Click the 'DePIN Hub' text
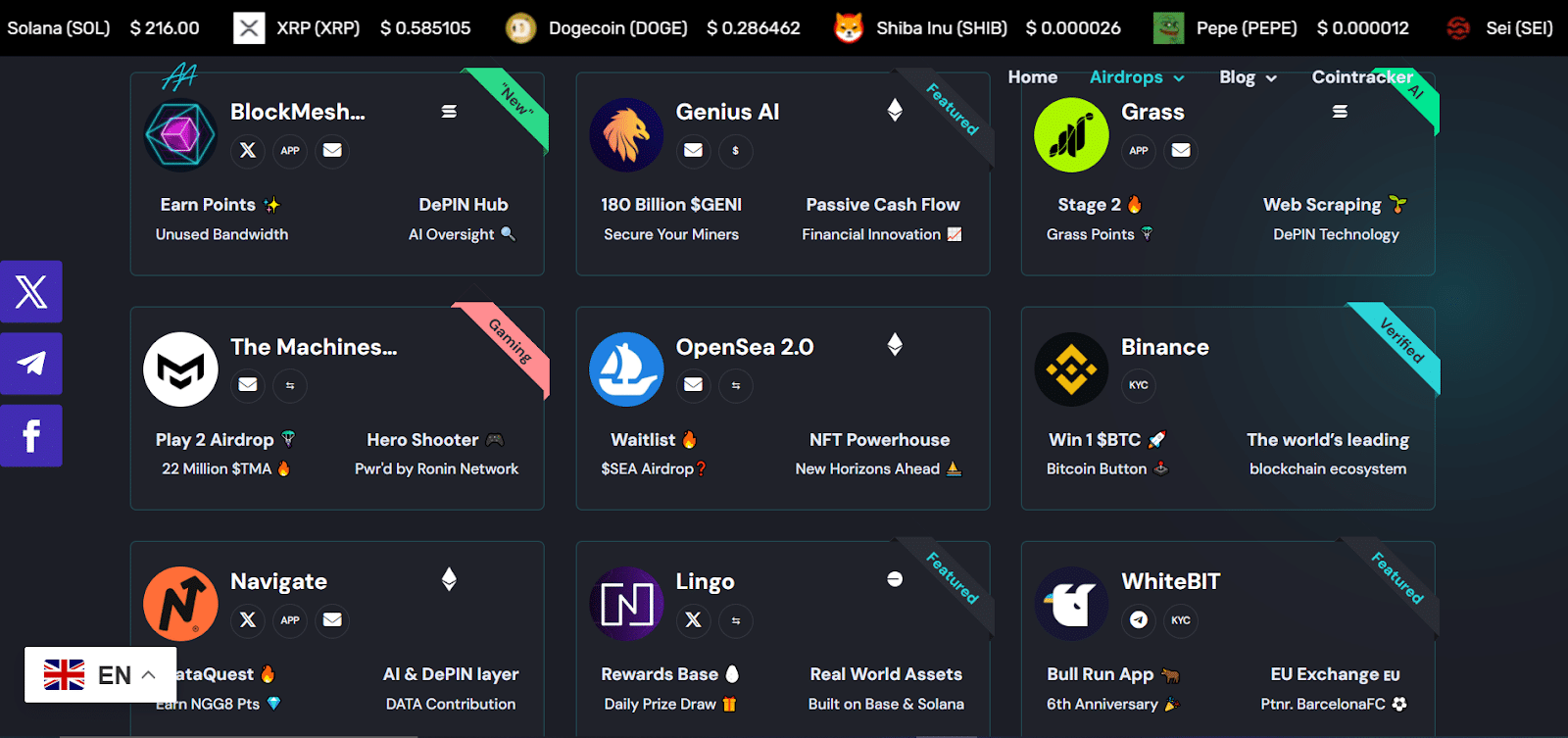 (464, 205)
